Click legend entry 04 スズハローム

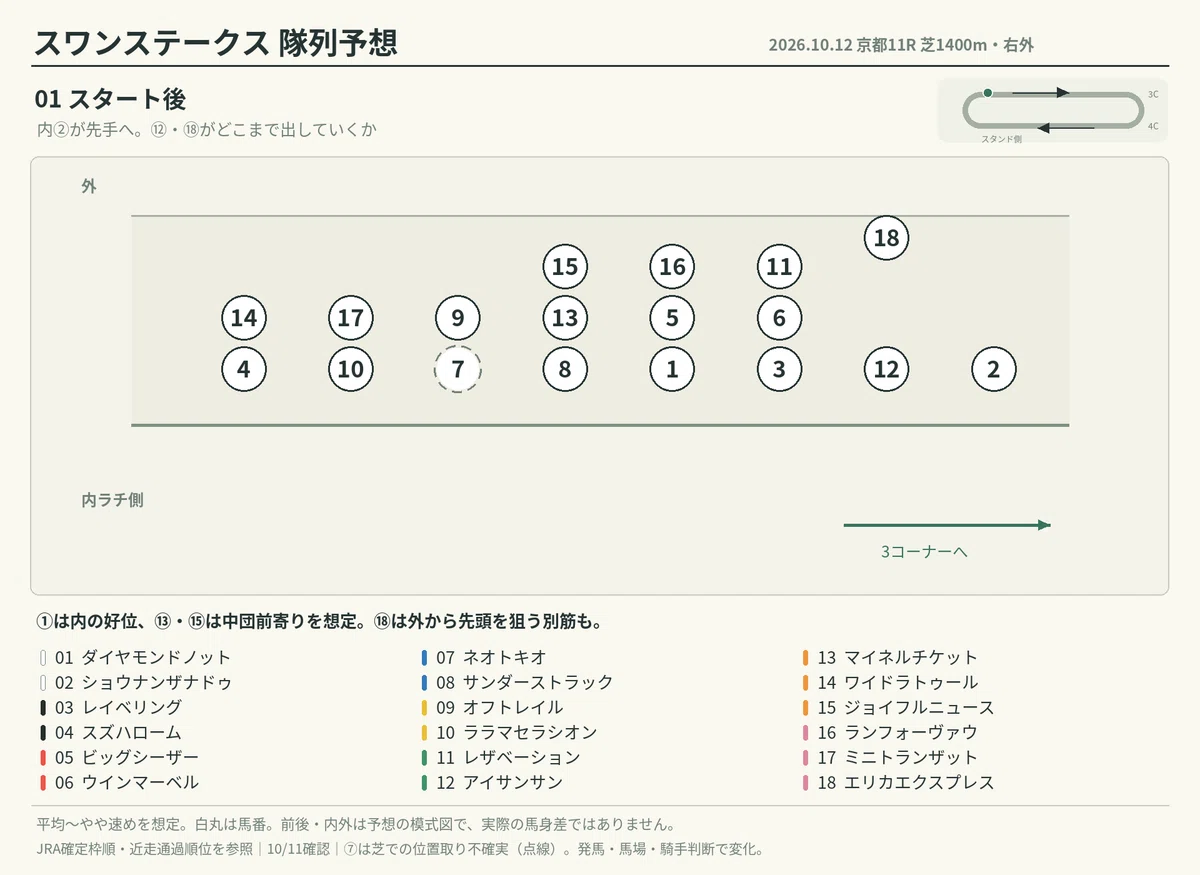[x=111, y=733]
